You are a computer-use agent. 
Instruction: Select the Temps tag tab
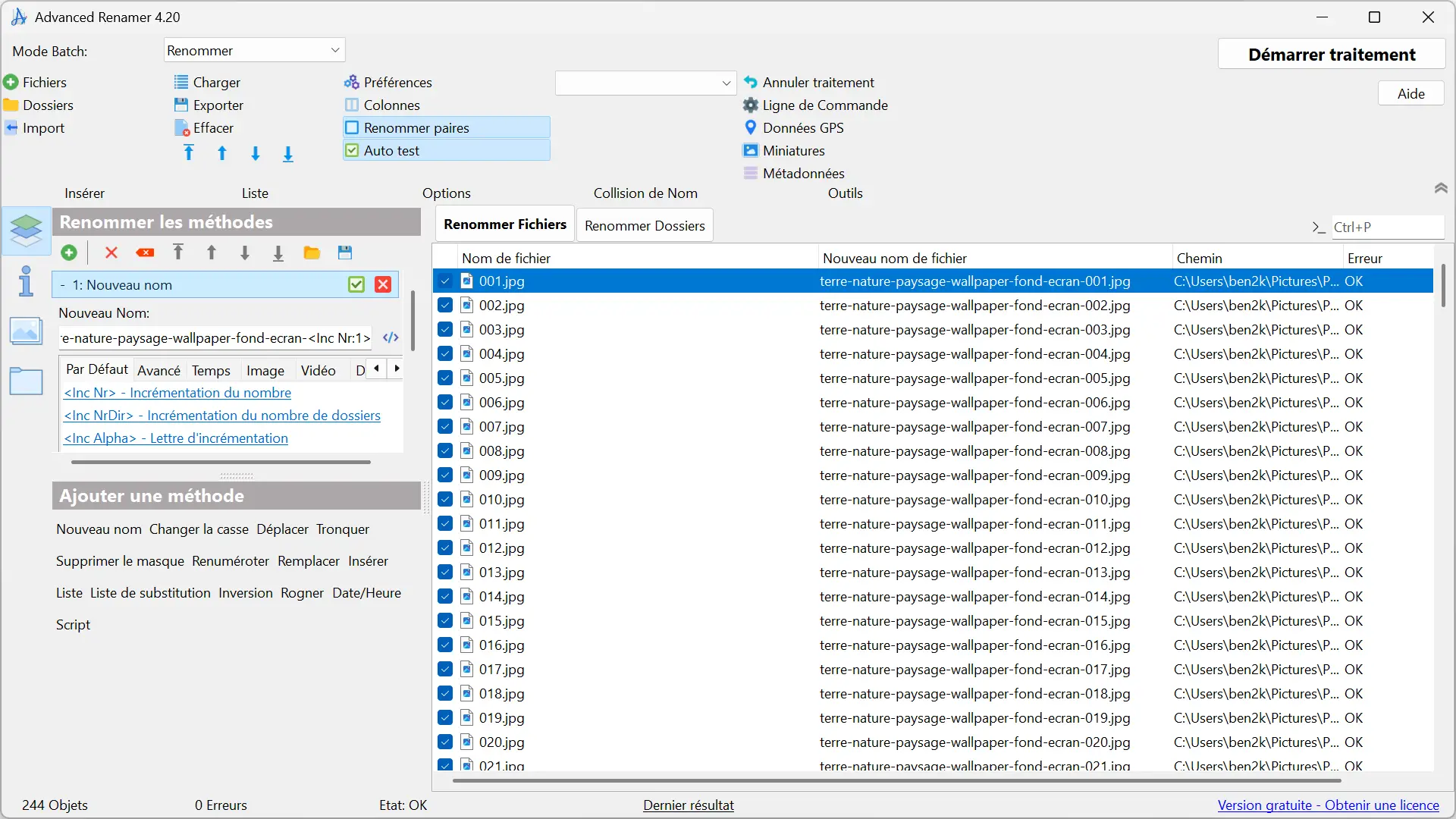click(211, 370)
